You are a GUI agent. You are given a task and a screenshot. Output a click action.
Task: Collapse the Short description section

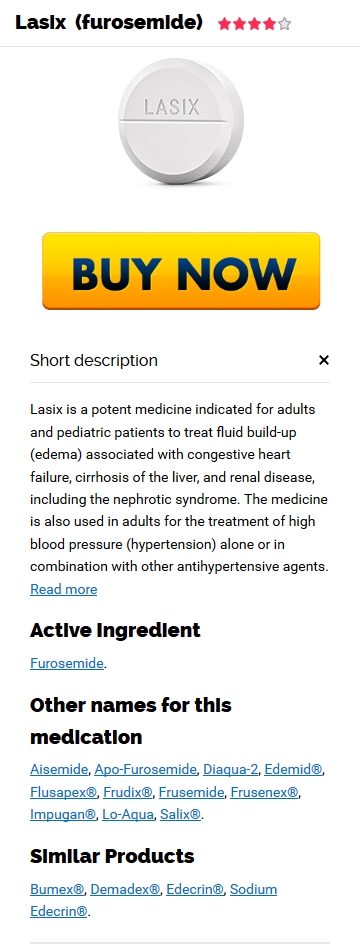323,360
